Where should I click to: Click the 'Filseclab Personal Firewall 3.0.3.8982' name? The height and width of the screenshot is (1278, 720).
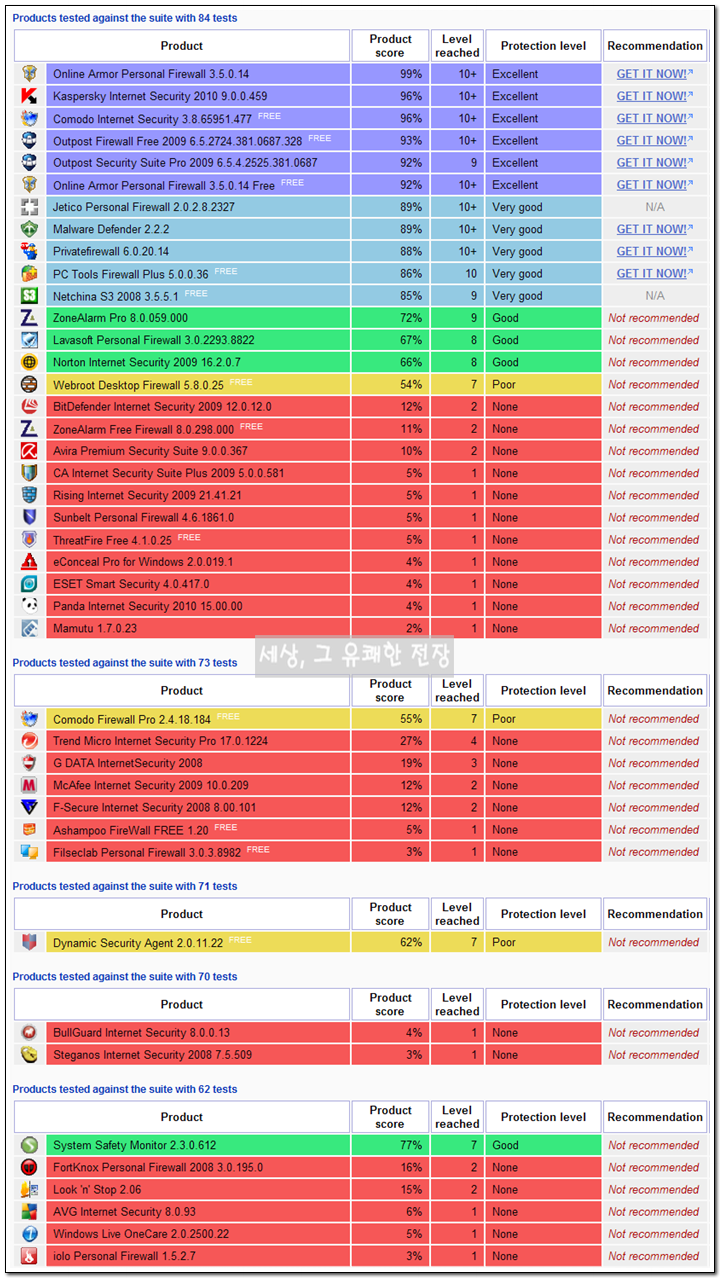pos(147,852)
